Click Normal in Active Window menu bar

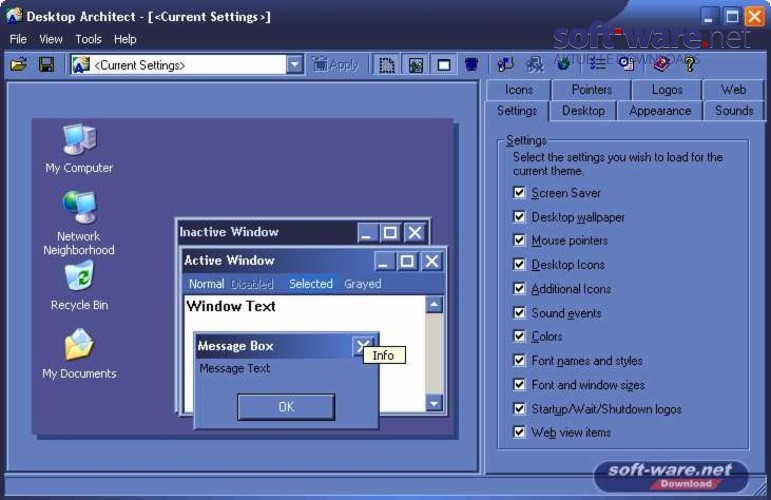[x=207, y=284]
